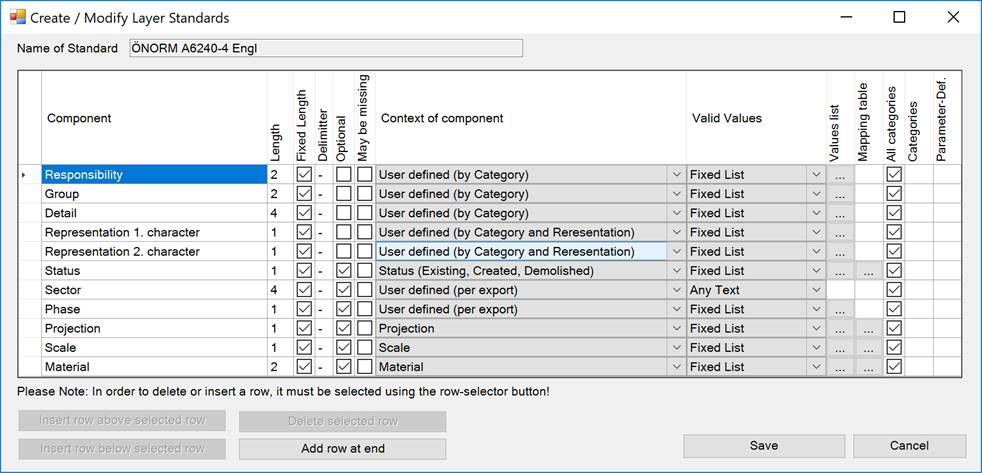Image resolution: width=982 pixels, height=473 pixels.
Task: Toggle All categories checkbox for Sector row
Action: pyautogui.click(x=894, y=290)
